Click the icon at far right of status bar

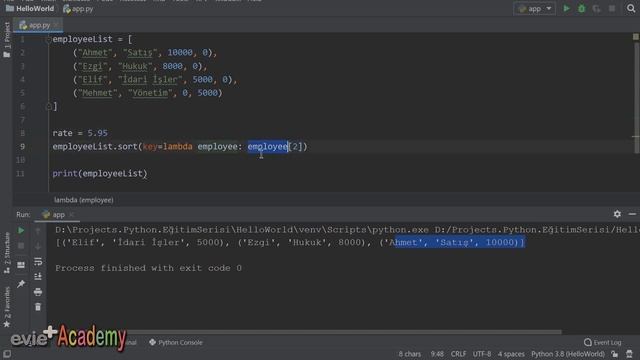629,354
